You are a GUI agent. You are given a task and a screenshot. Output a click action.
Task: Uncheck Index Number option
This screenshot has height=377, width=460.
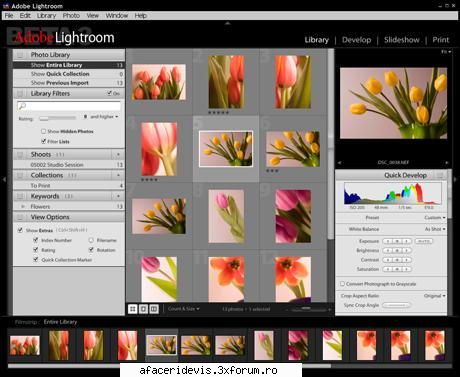coord(36,240)
